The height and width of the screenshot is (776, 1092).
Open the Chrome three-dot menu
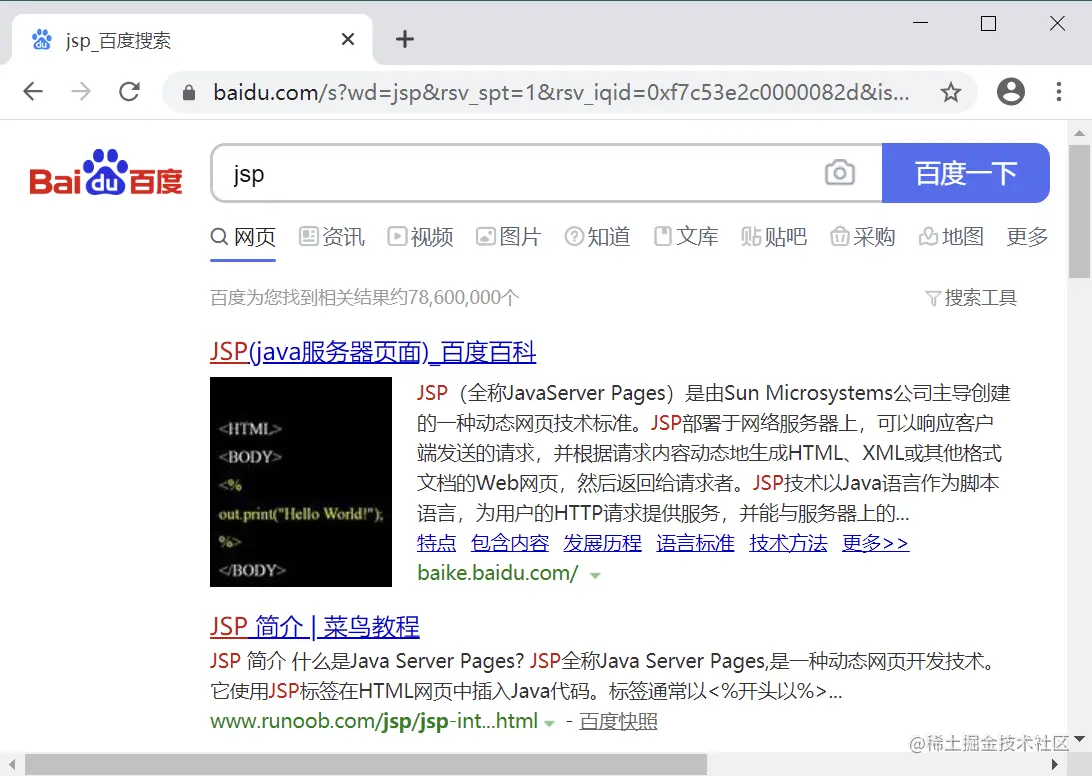[x=1058, y=91]
